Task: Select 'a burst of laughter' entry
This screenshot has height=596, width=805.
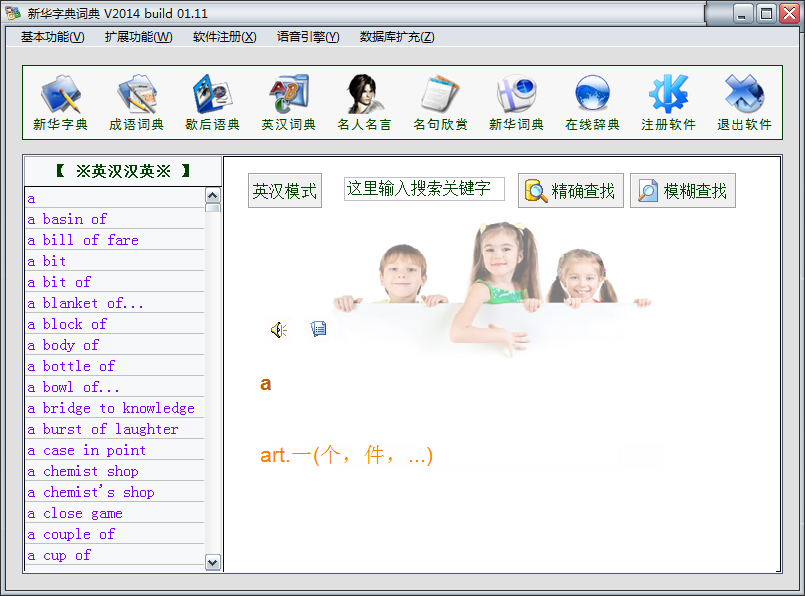Action: [114, 430]
